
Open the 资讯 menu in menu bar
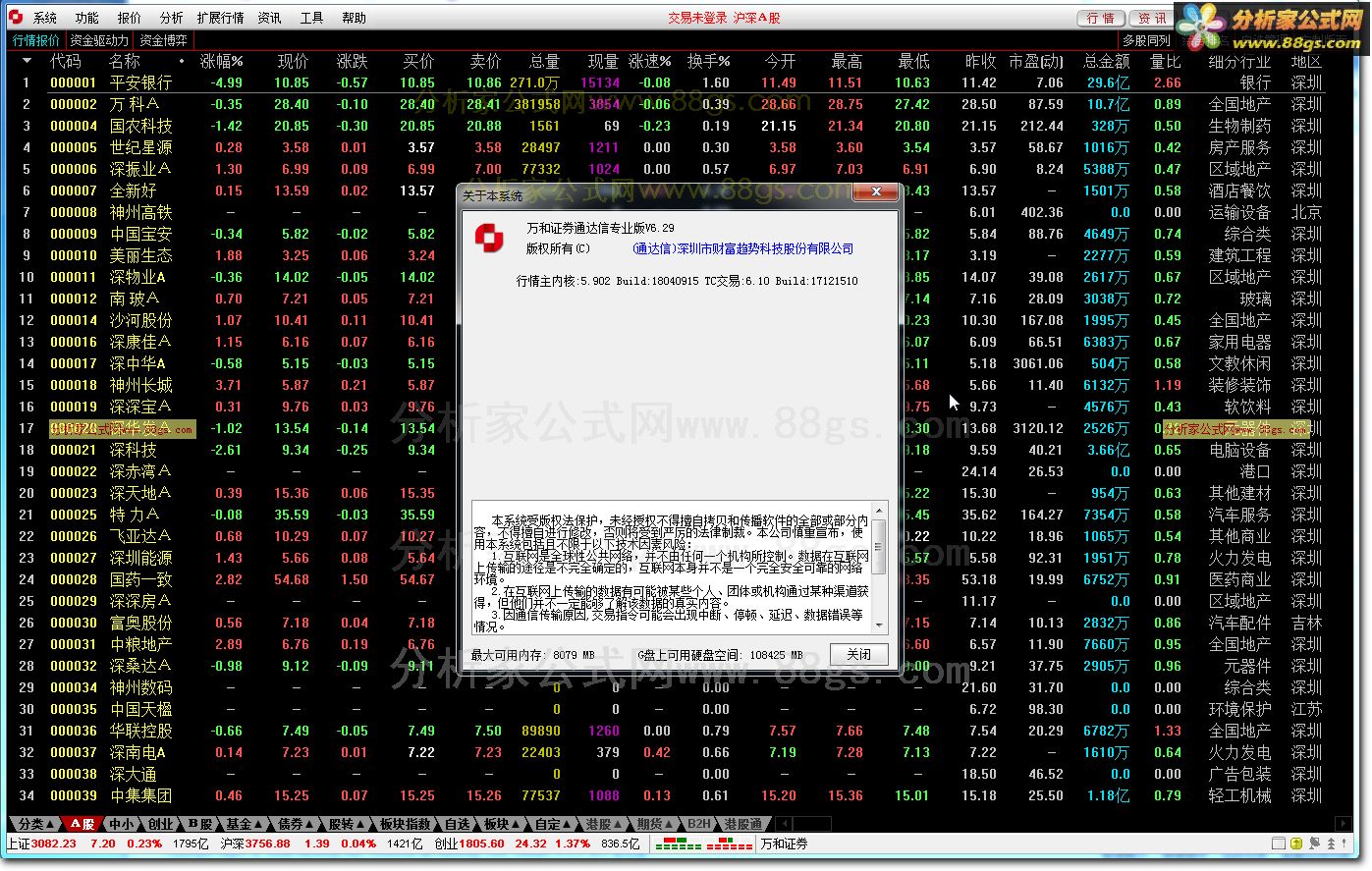pos(269,18)
